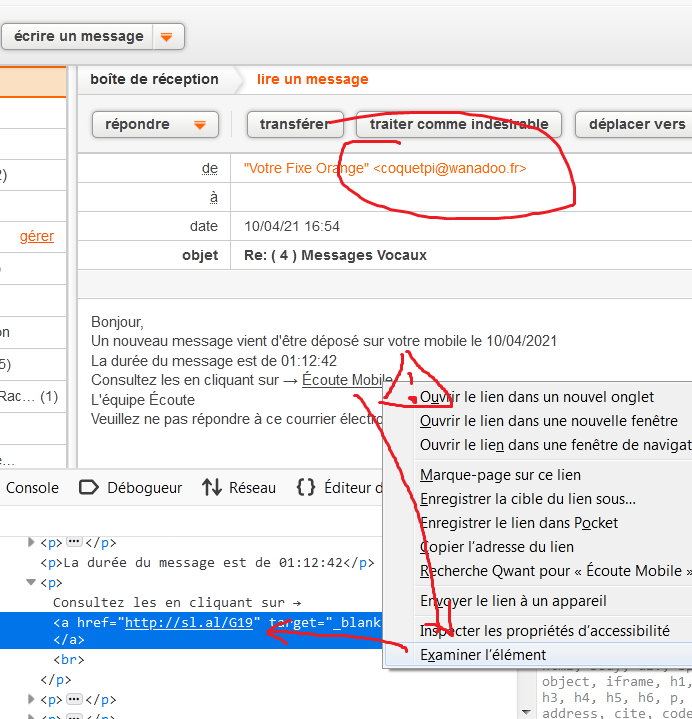Click the à field label
Screen dimensions: 692x719
pyautogui.click(x=214, y=198)
